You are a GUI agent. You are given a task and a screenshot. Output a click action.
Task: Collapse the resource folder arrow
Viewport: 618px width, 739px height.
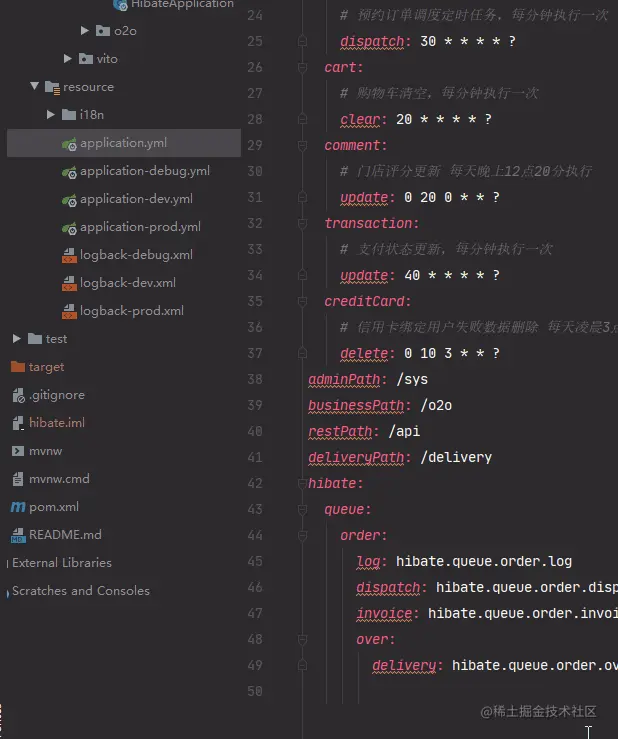(x=34, y=86)
